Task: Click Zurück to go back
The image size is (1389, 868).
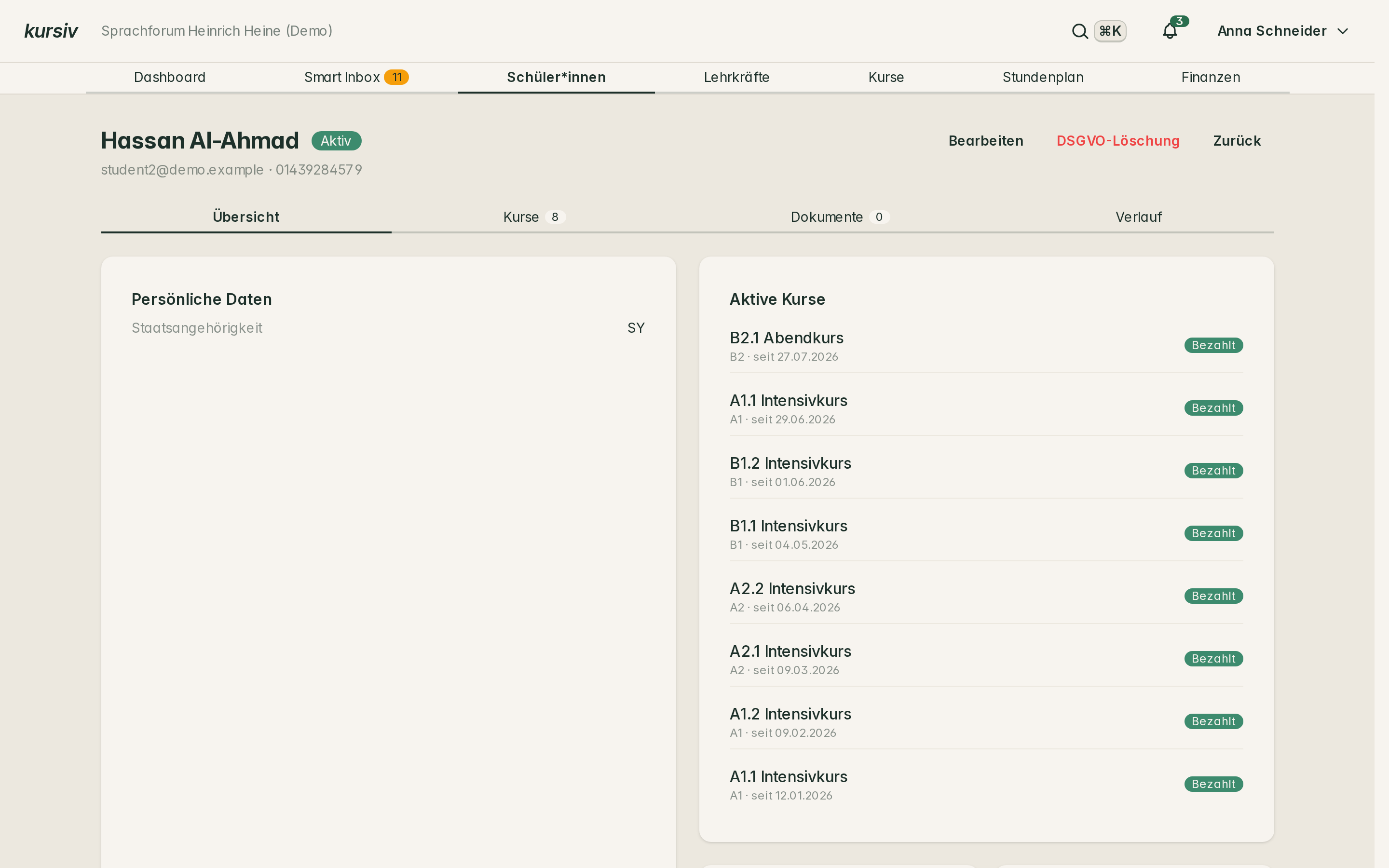Action: [x=1236, y=141]
